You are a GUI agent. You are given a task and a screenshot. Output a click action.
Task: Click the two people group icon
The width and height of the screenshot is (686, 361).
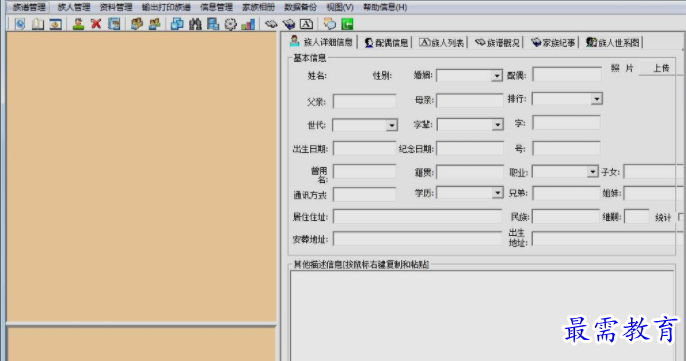[x=154, y=24]
